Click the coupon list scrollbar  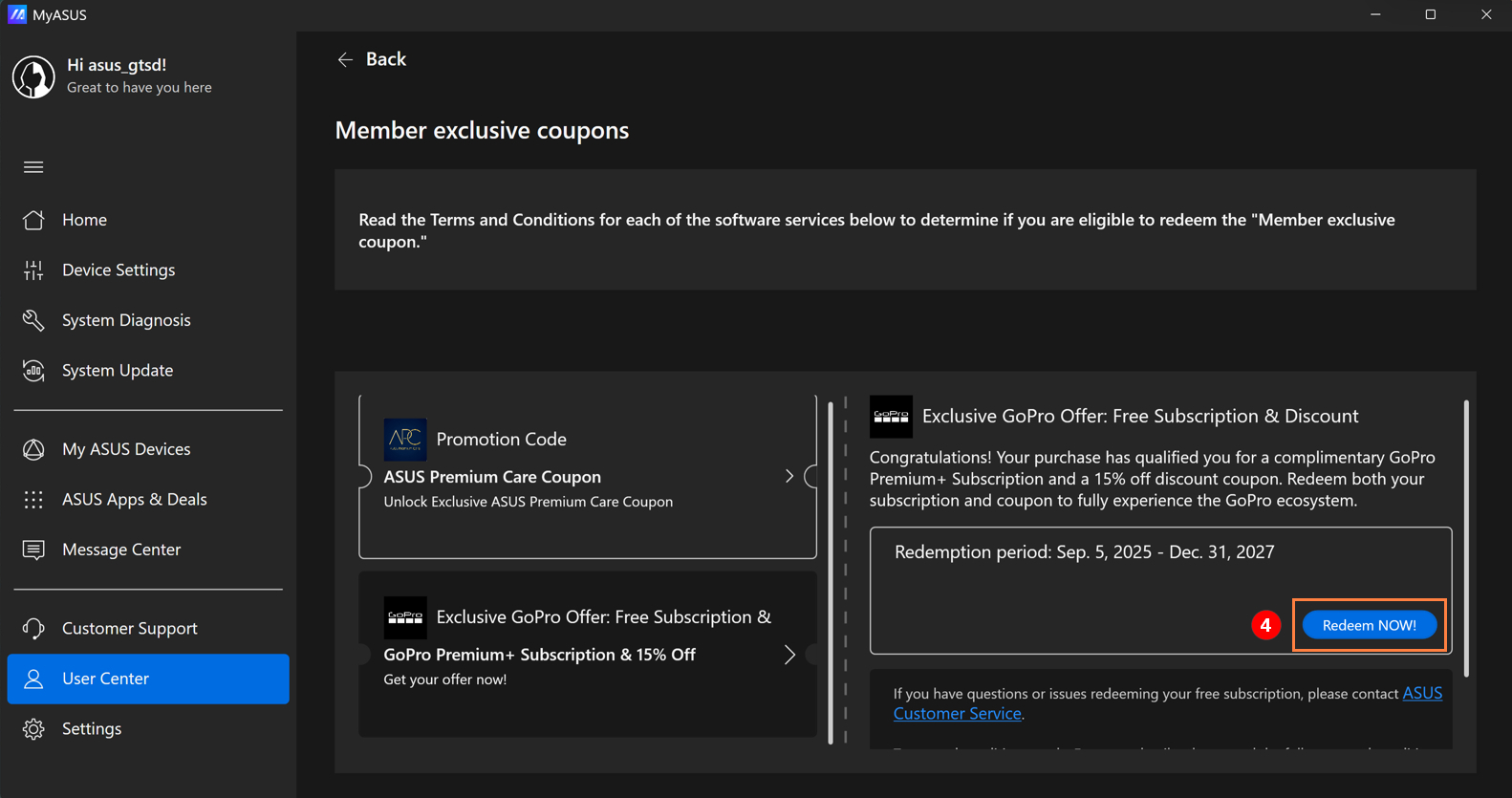pyautogui.click(x=831, y=572)
